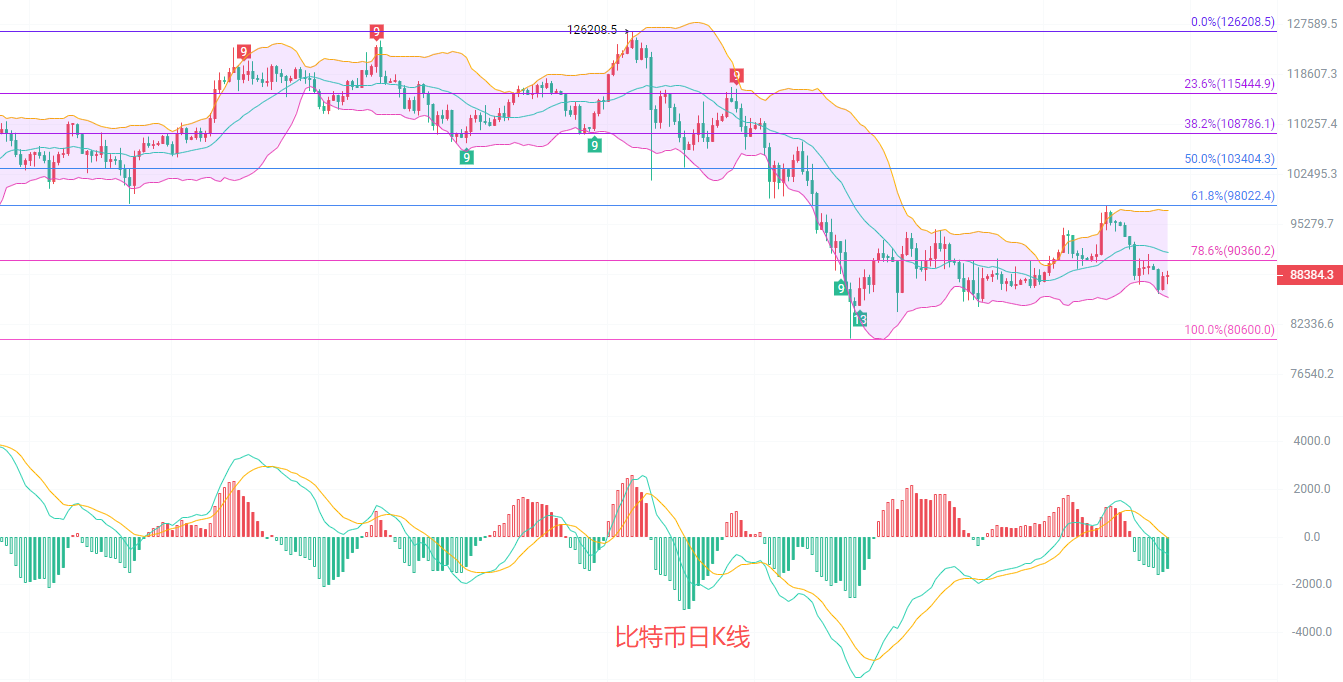Click the 100.0%(80600.0) Fibonacci label
This screenshot has width=1343, height=682.
(x=1229, y=329)
